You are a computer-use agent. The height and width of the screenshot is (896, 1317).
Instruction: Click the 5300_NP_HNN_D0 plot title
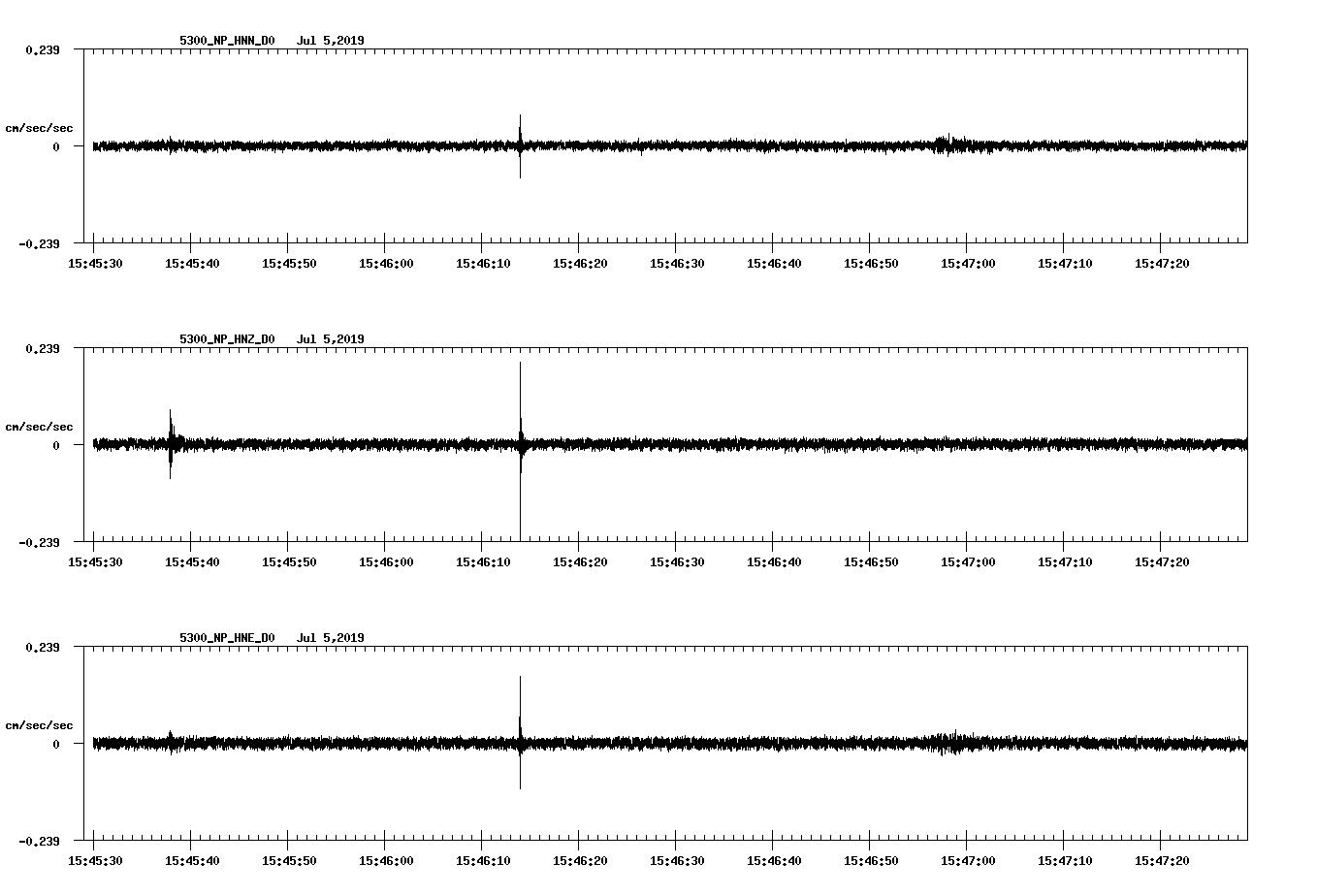[227, 41]
